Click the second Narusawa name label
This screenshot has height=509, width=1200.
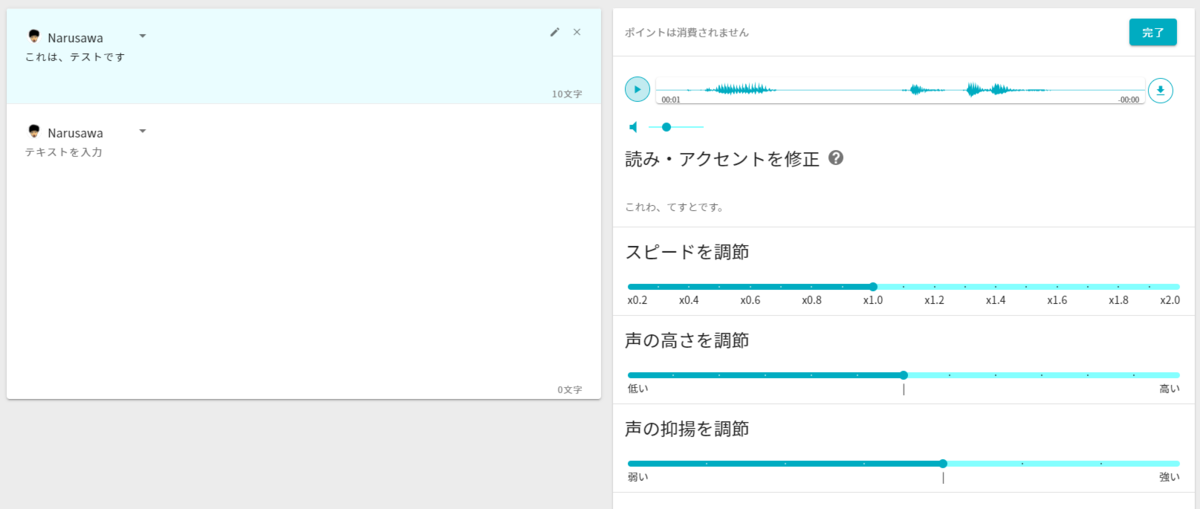pos(75,132)
